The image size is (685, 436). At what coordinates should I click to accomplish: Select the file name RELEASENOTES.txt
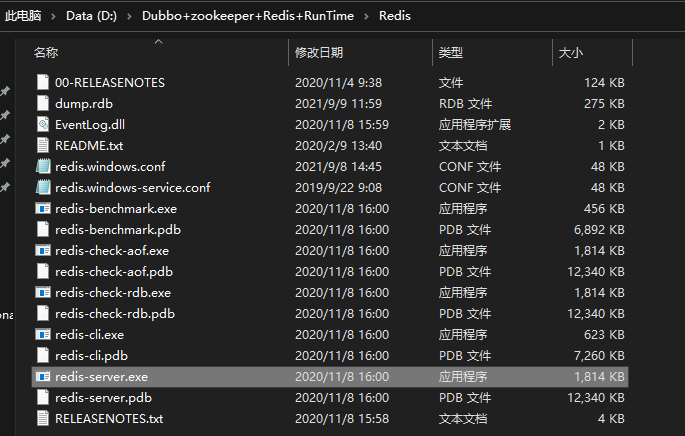click(x=109, y=419)
